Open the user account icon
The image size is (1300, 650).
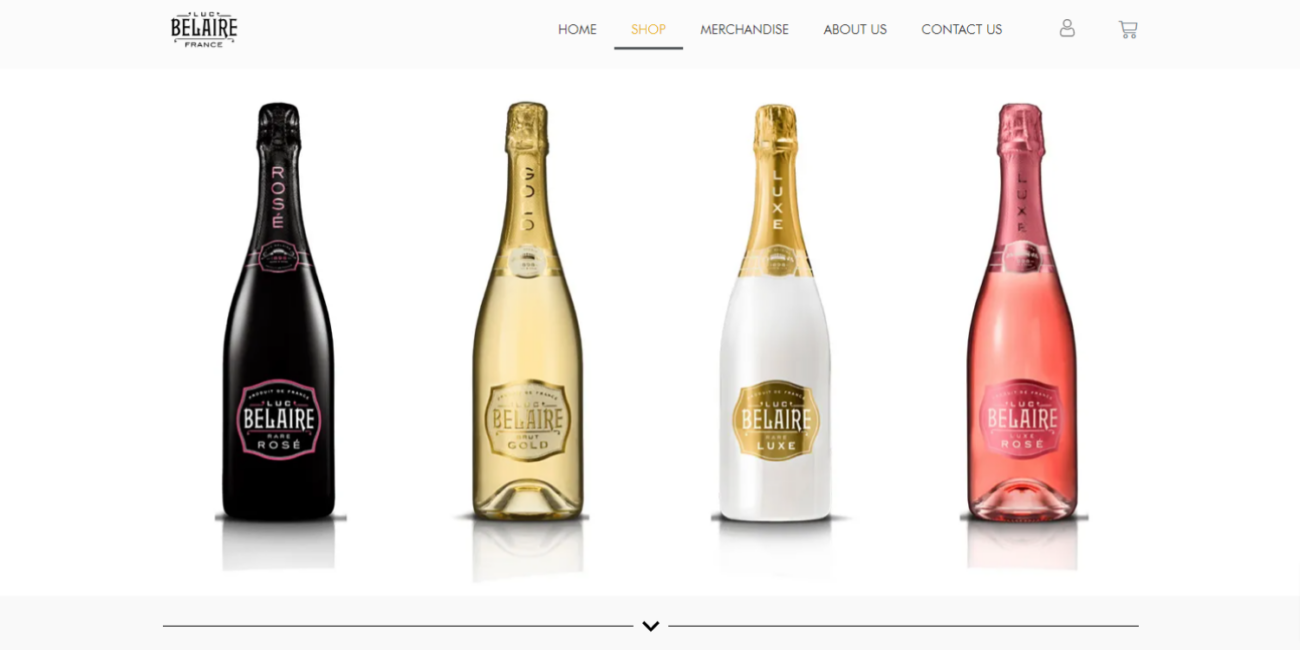[1067, 29]
